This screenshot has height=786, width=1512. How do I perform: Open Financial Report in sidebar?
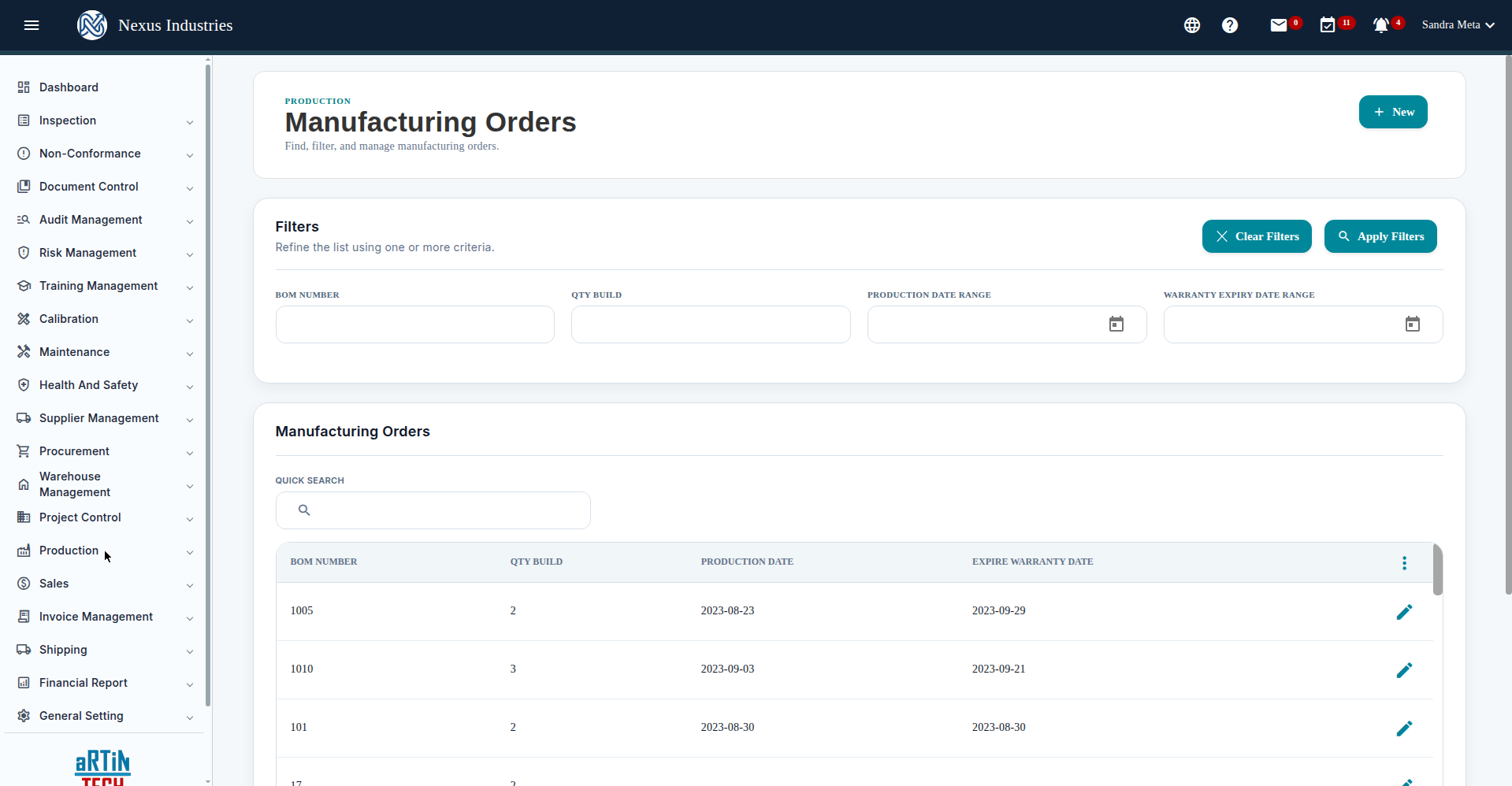click(x=83, y=683)
